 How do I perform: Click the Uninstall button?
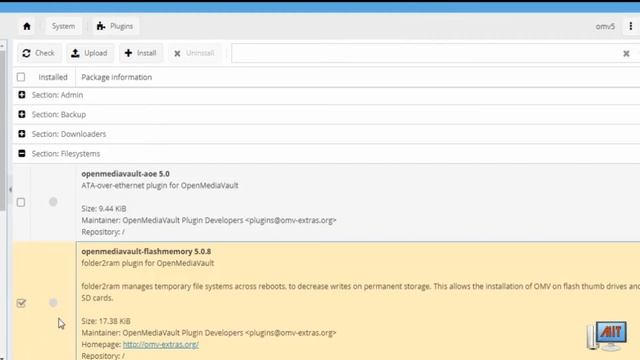tap(194, 53)
